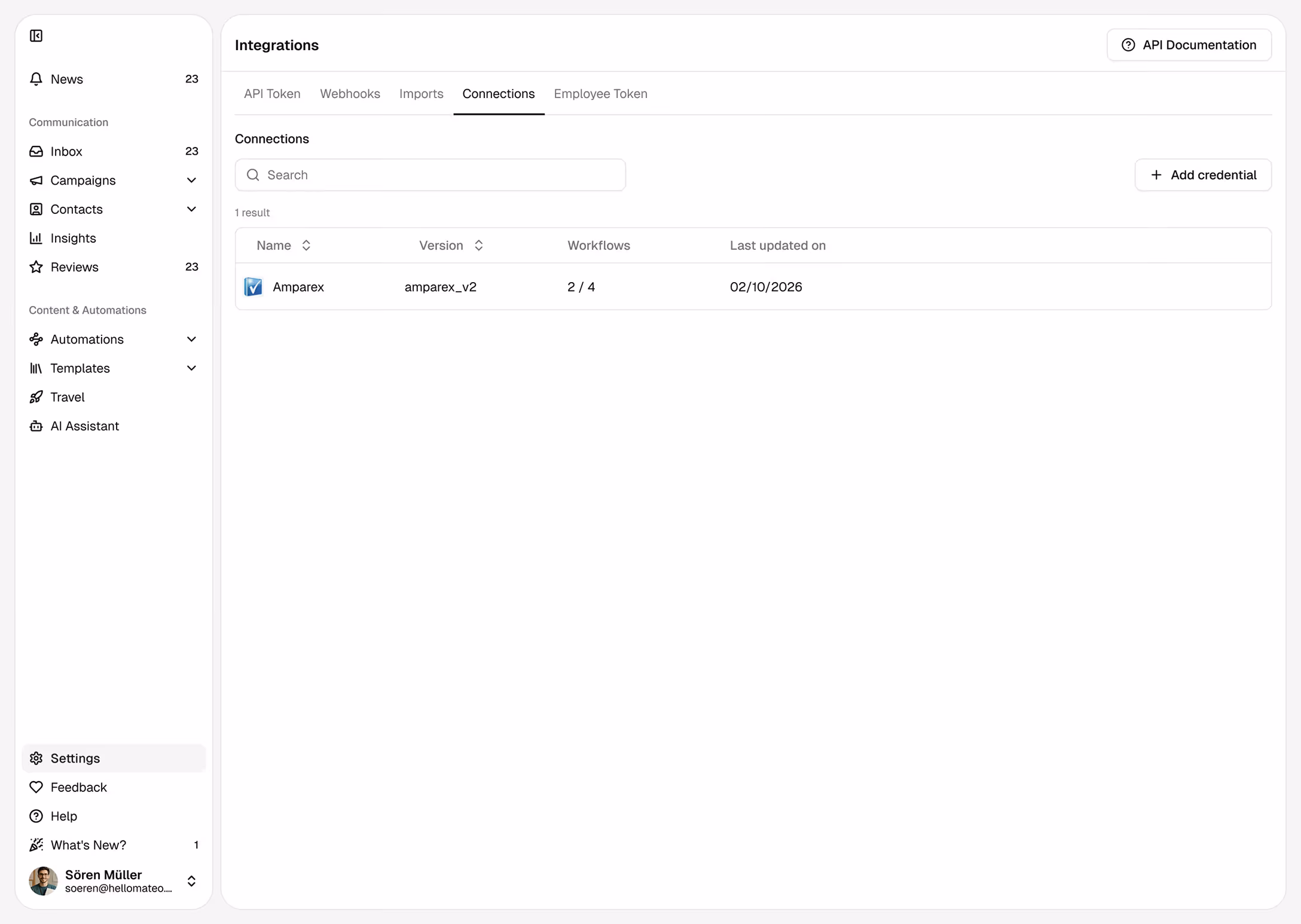Expand the Contacts submenu chevron
This screenshot has height=924, width=1301.
(191, 209)
